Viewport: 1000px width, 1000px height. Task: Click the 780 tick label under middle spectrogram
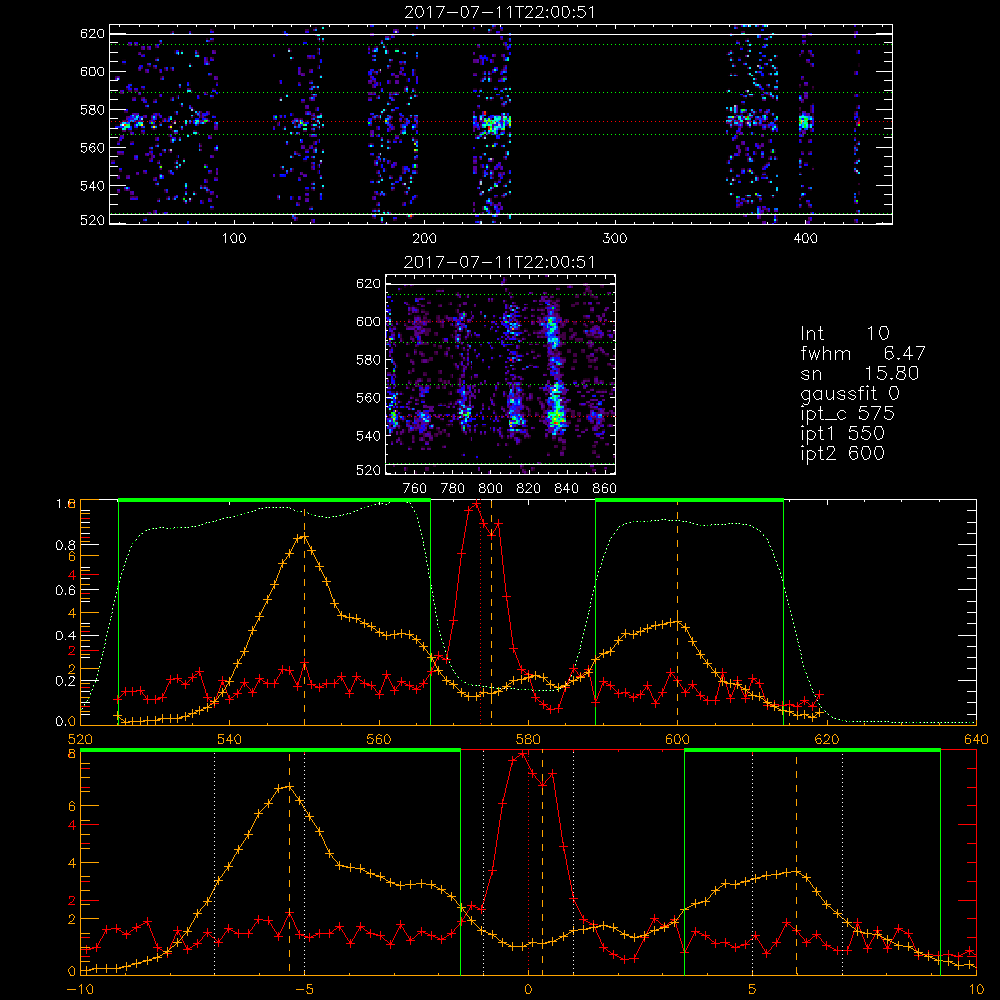coord(453,489)
